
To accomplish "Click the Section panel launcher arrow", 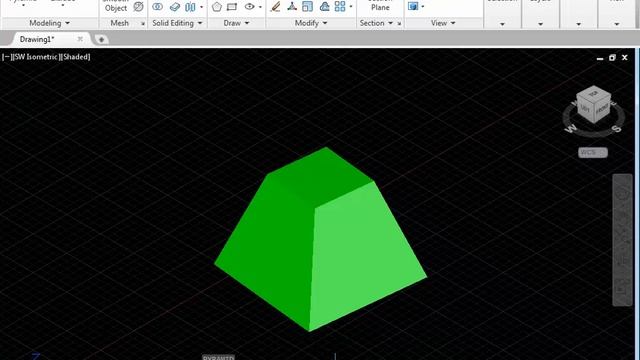I will (399, 24).
